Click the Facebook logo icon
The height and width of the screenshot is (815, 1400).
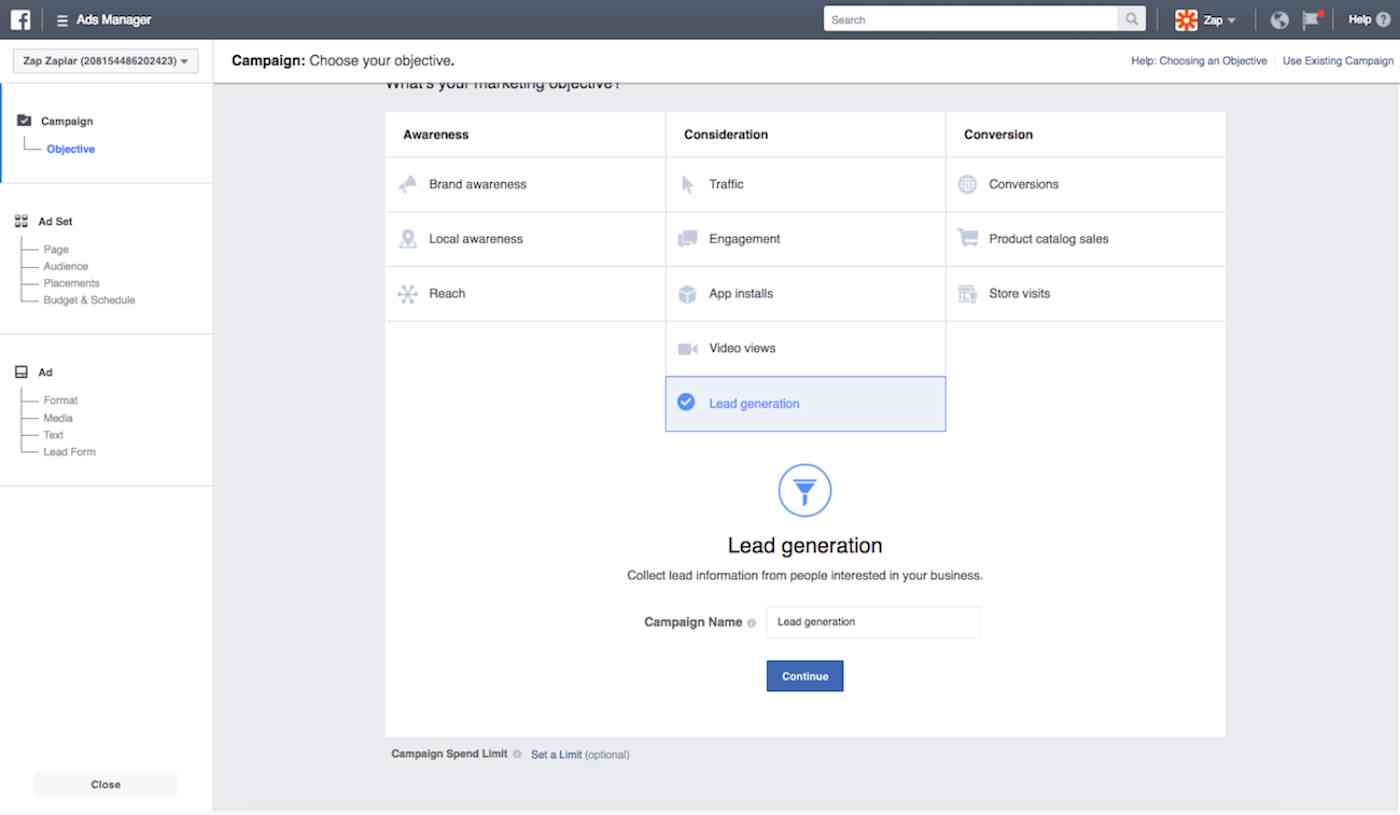(20, 20)
